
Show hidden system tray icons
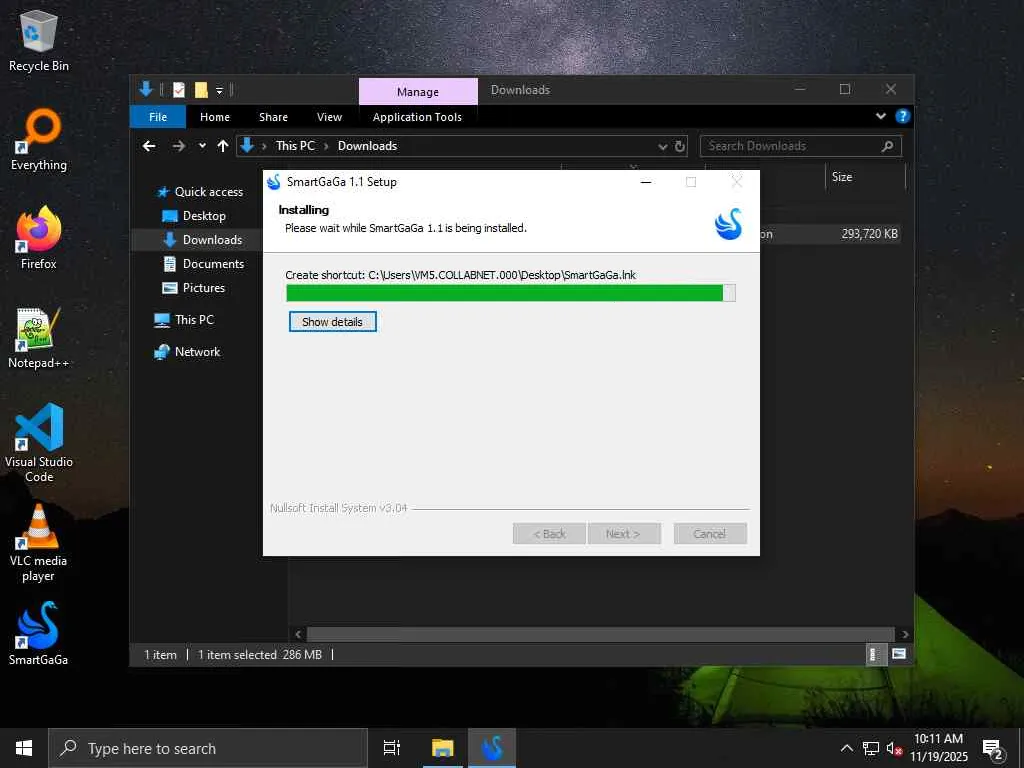[846, 748]
